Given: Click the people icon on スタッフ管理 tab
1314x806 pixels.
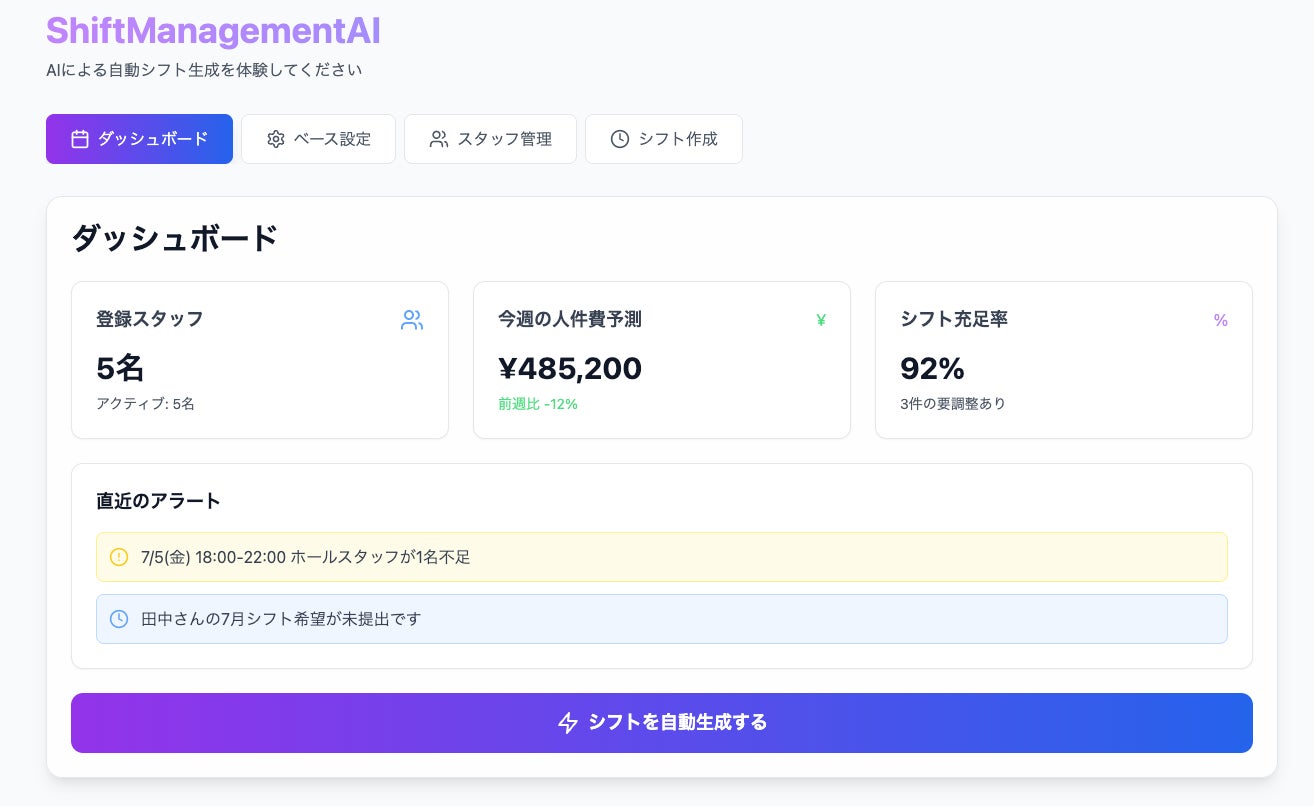Looking at the screenshot, I should pyautogui.click(x=439, y=139).
